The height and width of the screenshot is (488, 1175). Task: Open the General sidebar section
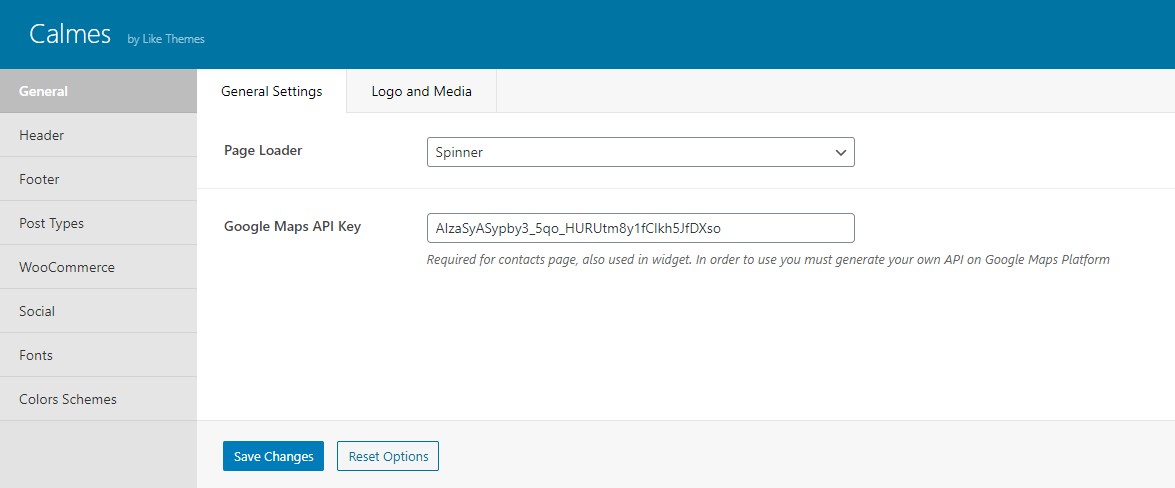98,91
